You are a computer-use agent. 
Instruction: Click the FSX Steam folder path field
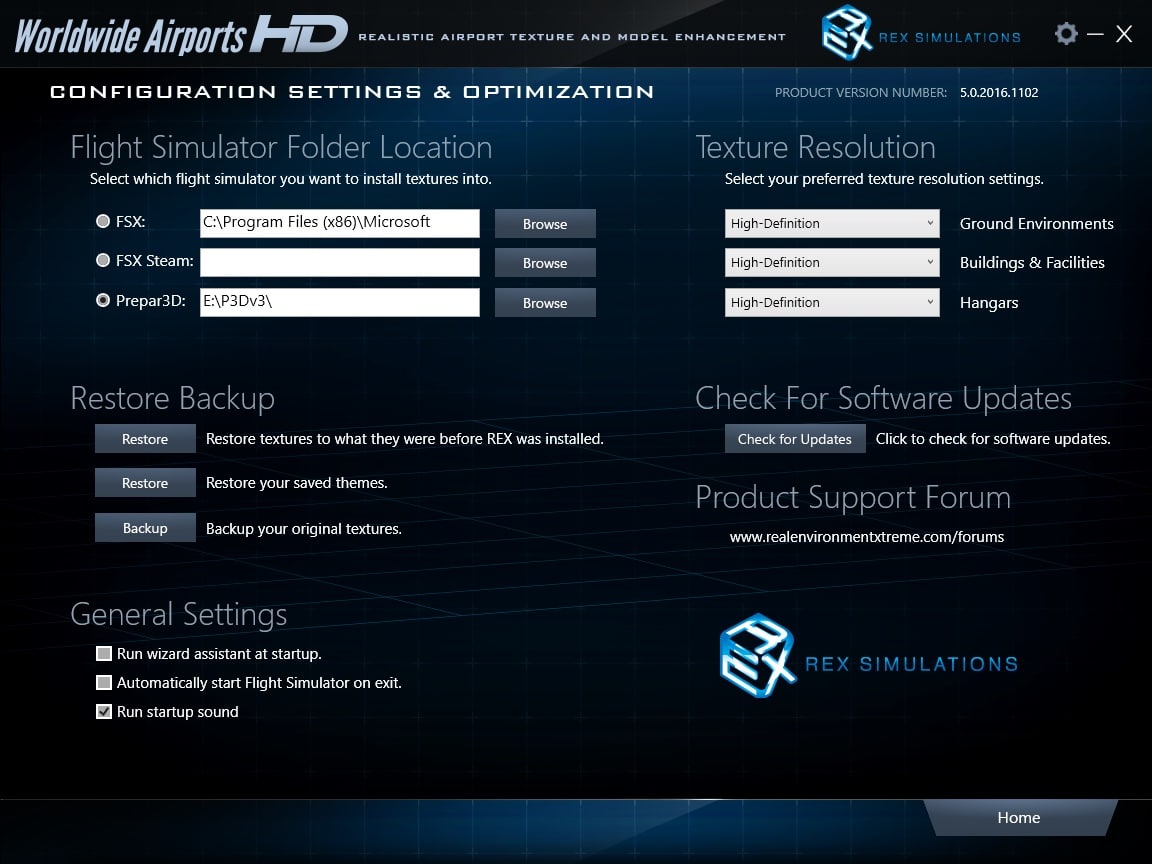340,263
